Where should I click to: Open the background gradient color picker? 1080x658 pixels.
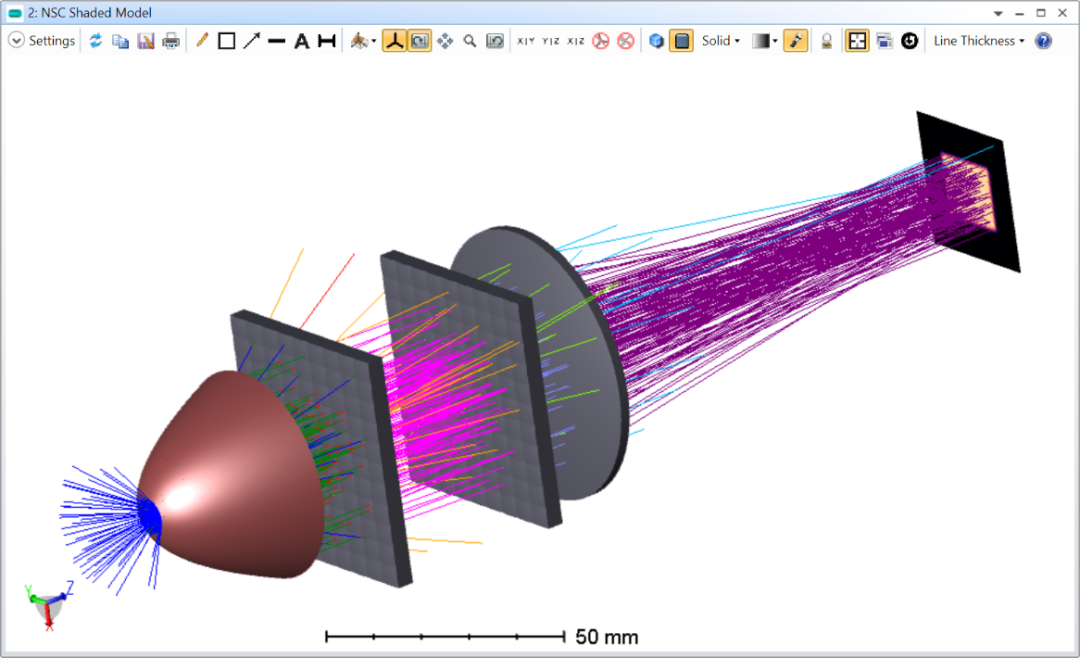(762, 40)
